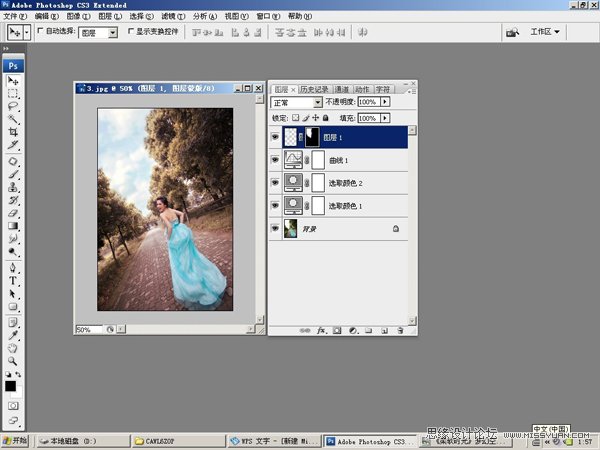Select the Hand tool

[x=13, y=349]
